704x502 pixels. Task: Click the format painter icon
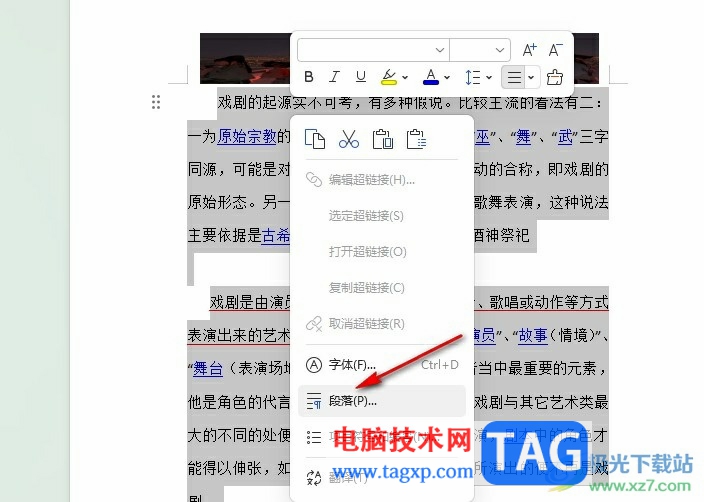(554, 77)
